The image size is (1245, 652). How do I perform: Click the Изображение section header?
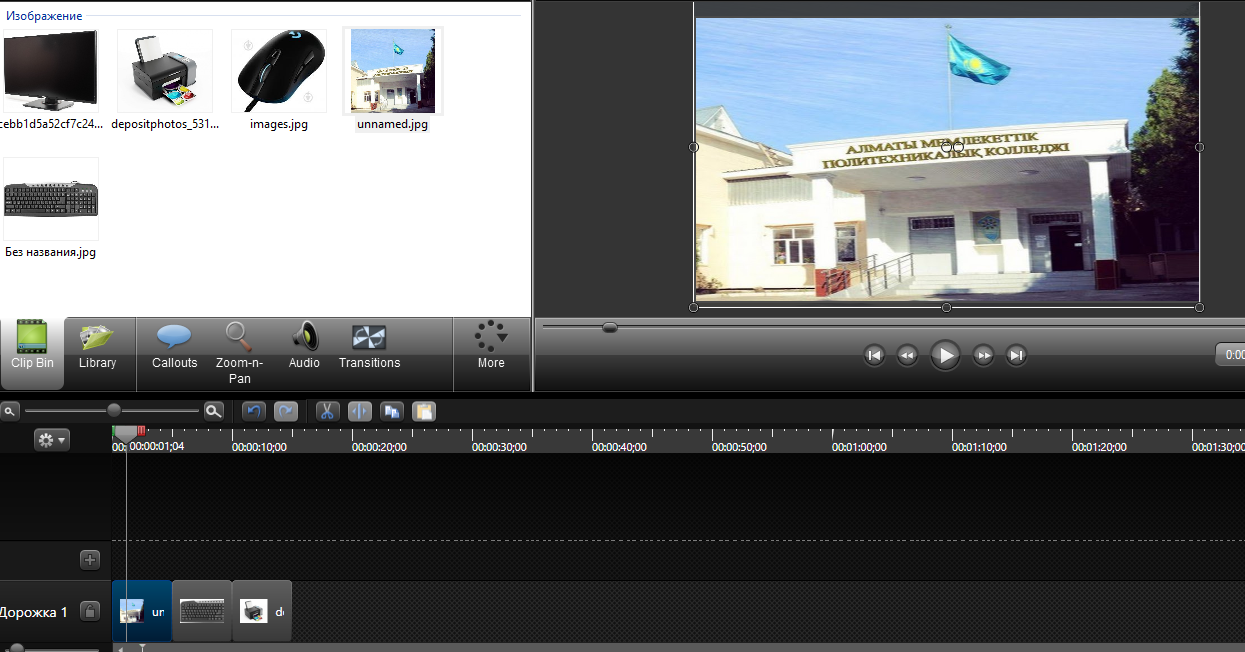(x=44, y=16)
